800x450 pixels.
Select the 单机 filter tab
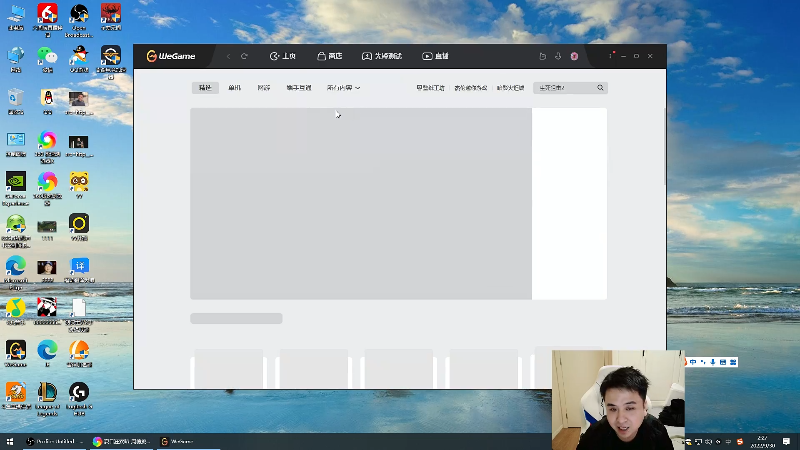pos(235,88)
